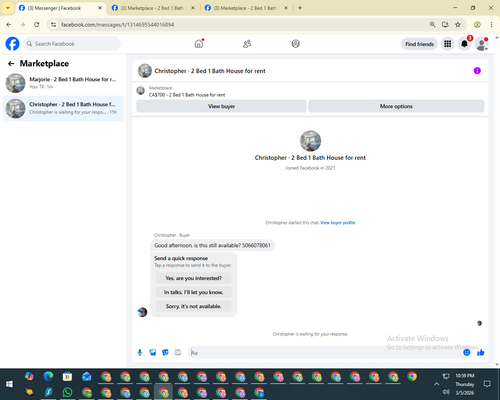Image resolution: width=500 pixels, height=400 pixels.
Task: Reload the page
Action: [37, 24]
